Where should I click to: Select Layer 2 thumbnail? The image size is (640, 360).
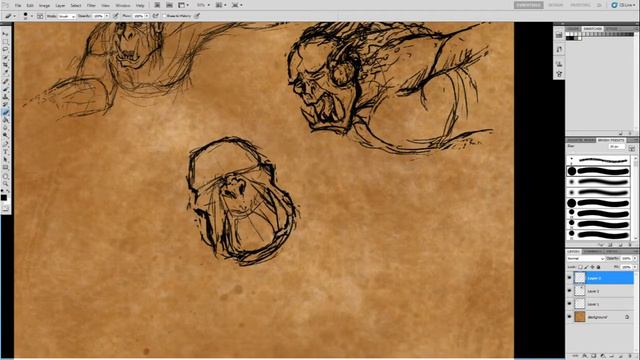[580, 291]
